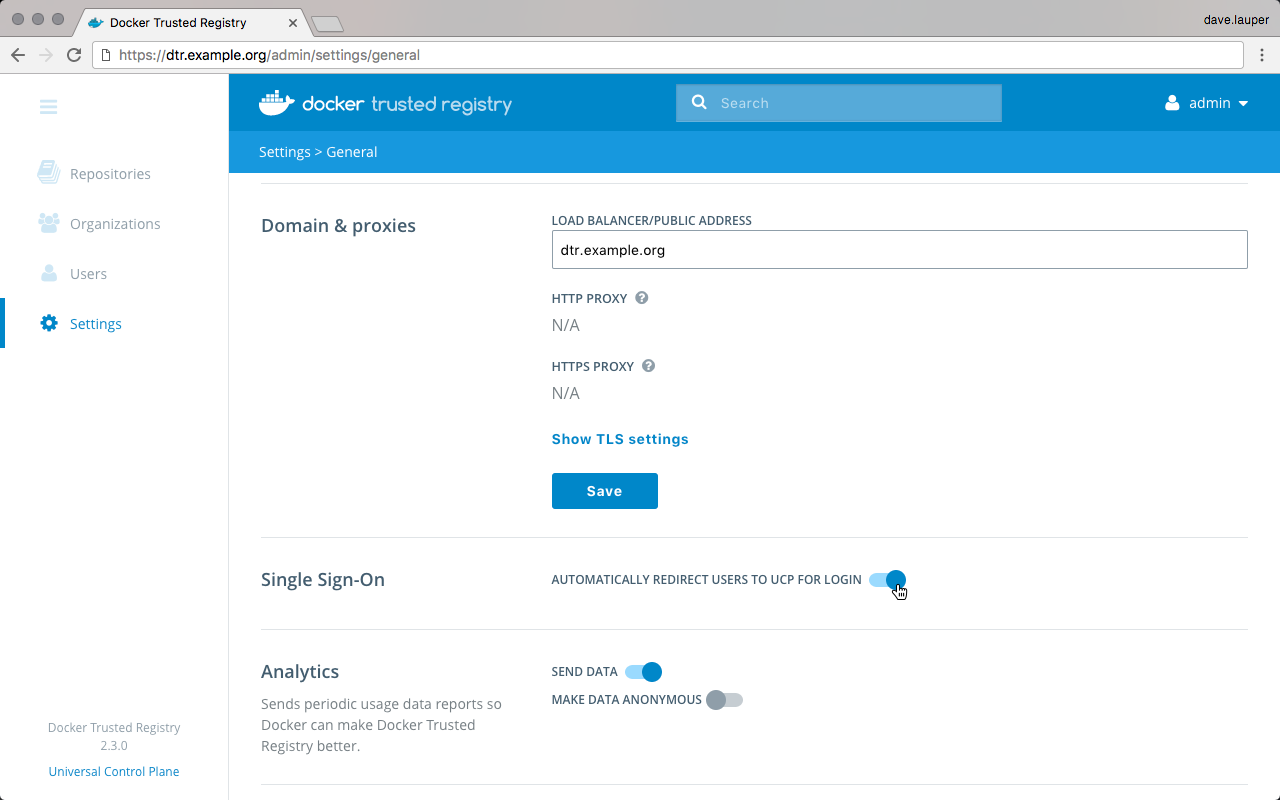Click the Docker Trusted Registry whale logo
Viewport: 1280px width, 800px height.
[x=276, y=103]
